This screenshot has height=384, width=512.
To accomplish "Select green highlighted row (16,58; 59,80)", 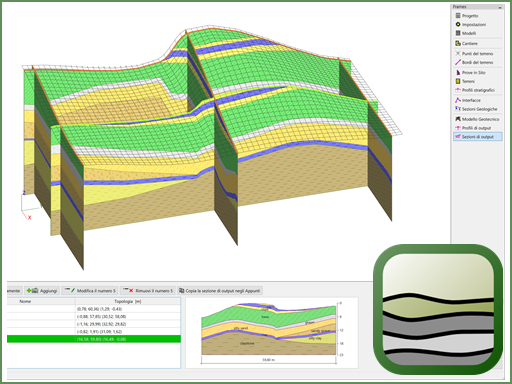I will pyautogui.click(x=94, y=339).
